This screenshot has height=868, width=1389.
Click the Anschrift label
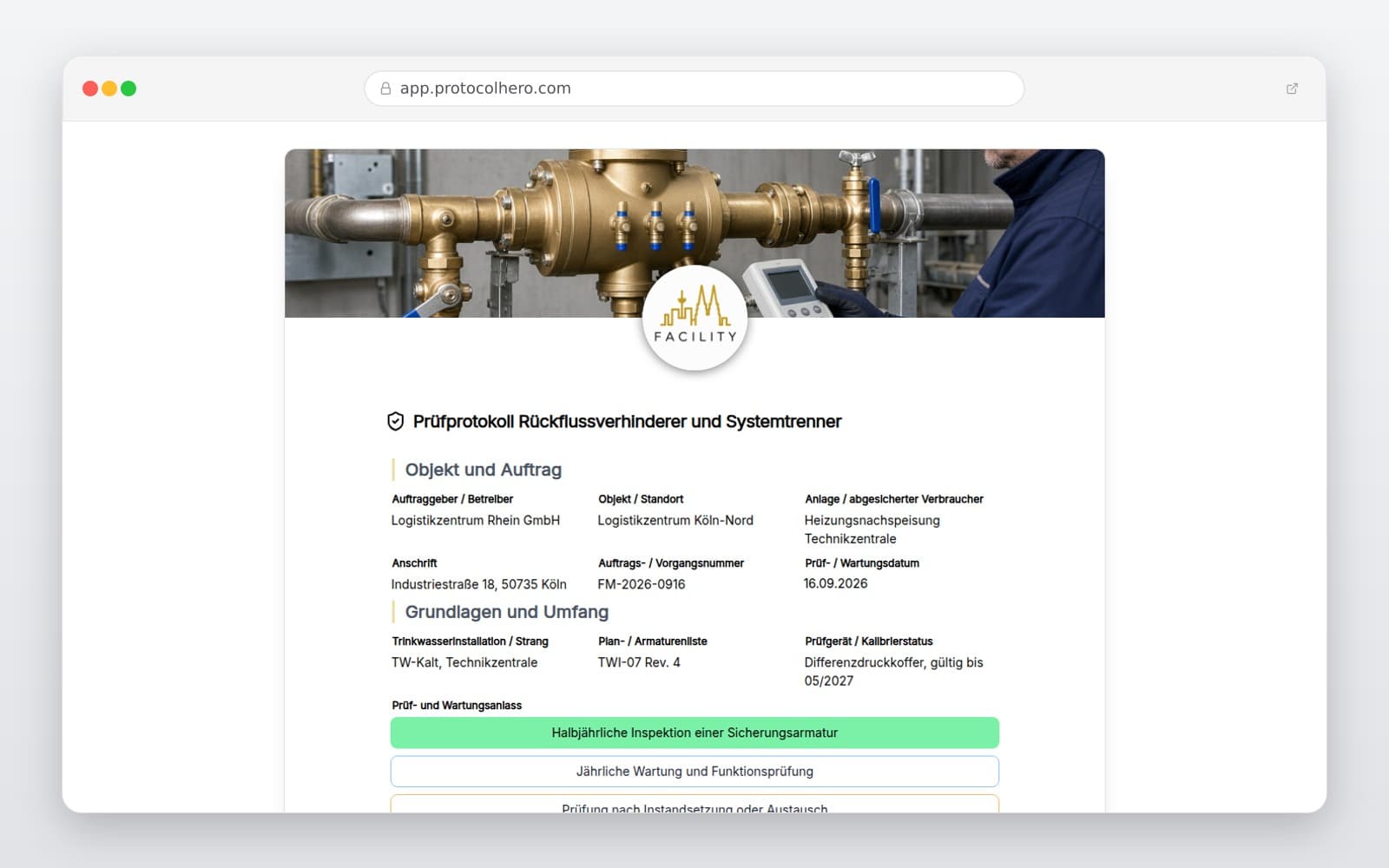click(415, 563)
